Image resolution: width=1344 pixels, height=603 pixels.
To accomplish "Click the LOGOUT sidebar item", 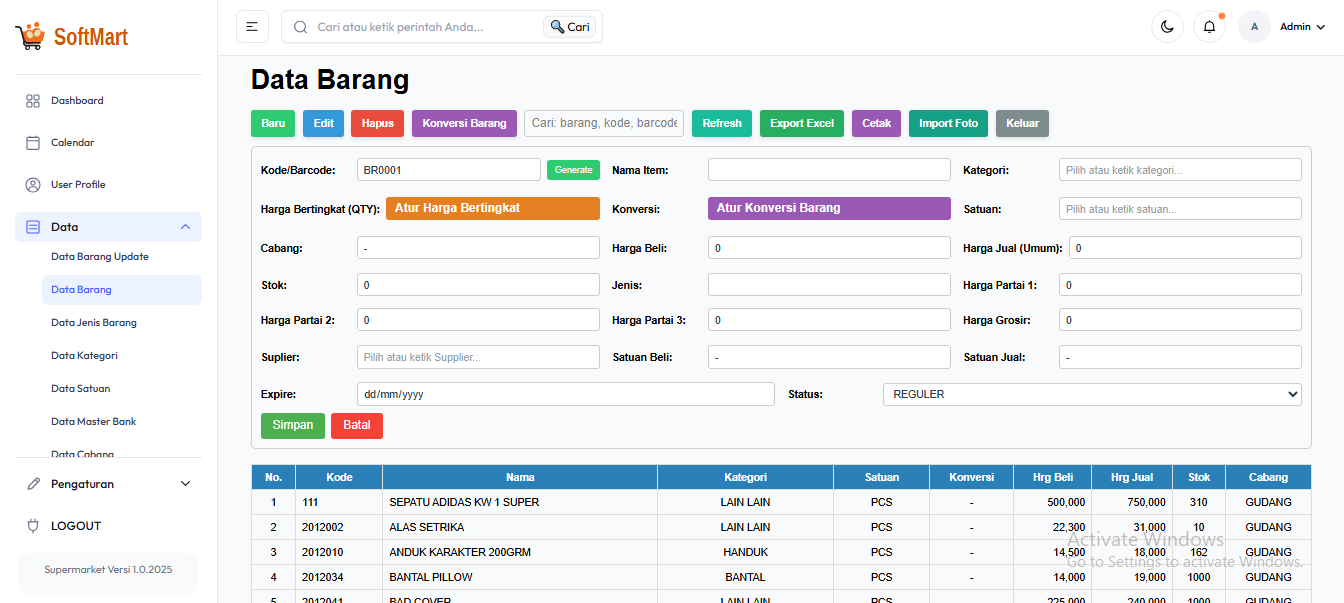I will click(x=76, y=526).
